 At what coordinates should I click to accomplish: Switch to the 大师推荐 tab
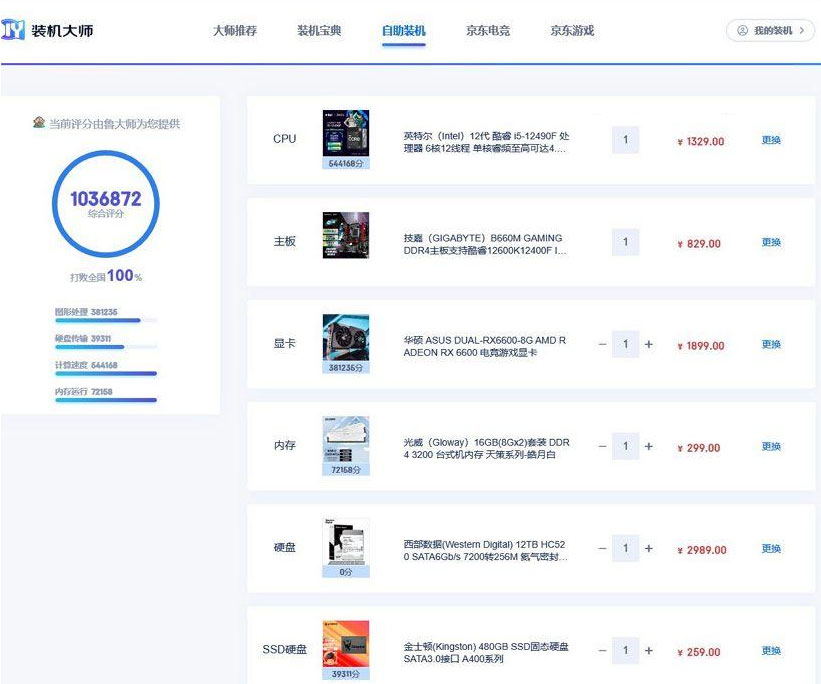234,31
